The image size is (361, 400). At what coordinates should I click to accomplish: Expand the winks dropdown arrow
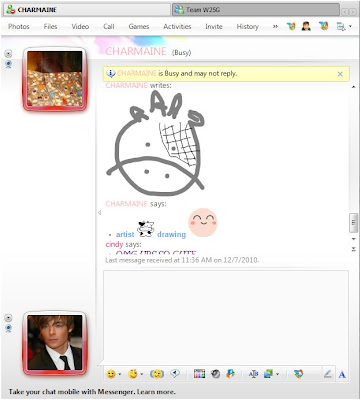(141, 374)
